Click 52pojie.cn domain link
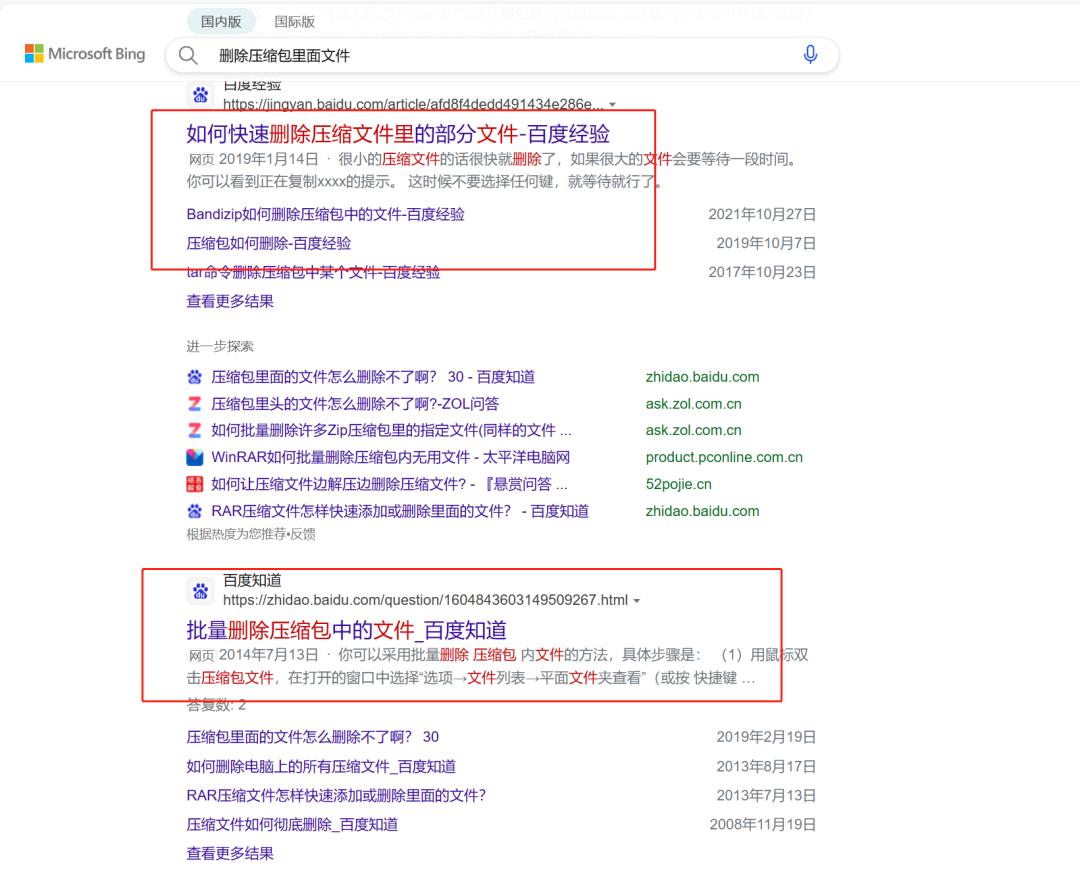This screenshot has width=1080, height=882. [678, 484]
